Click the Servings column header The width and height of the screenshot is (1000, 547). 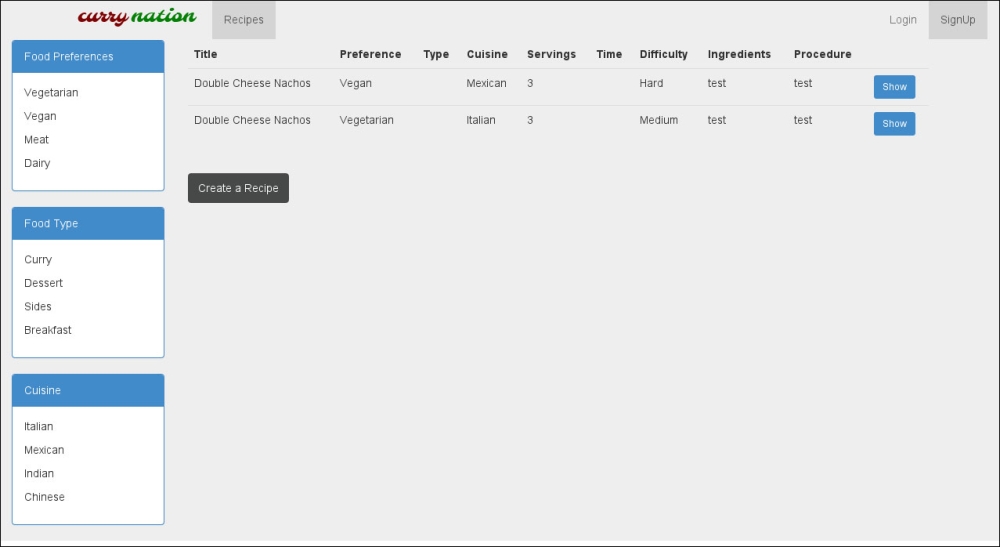tap(551, 54)
